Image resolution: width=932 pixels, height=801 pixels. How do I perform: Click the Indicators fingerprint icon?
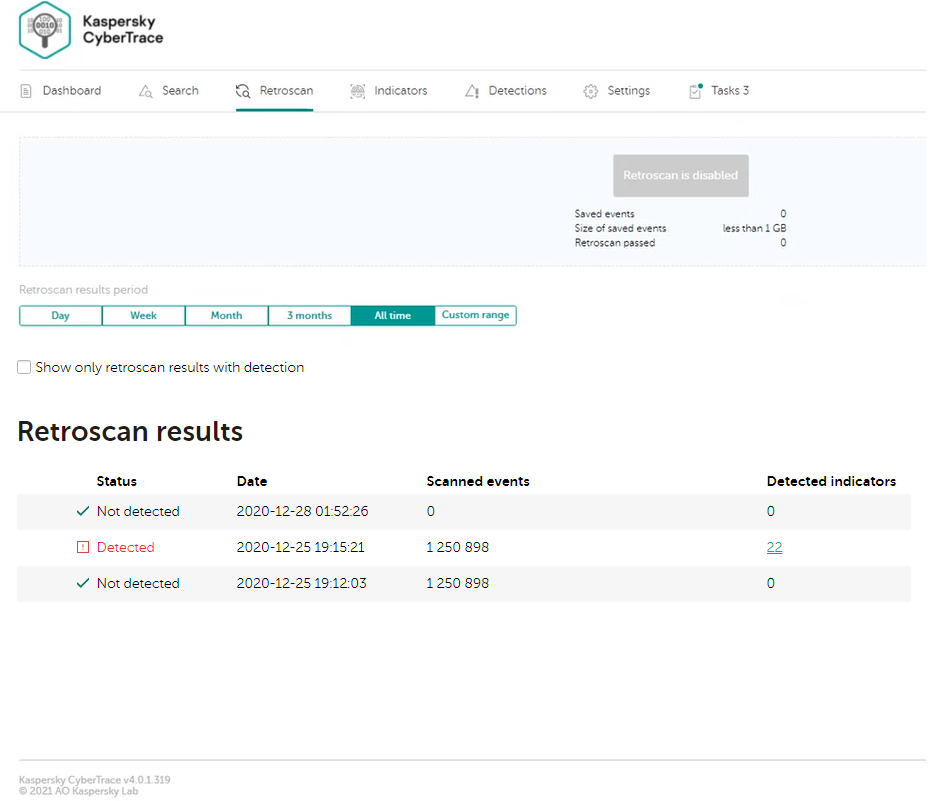(x=357, y=91)
